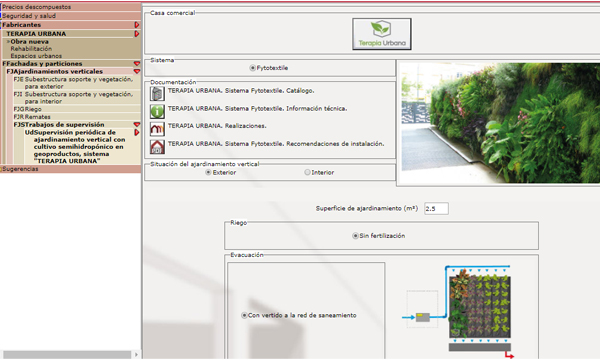Image resolution: width=600 pixels, height=360 pixels.
Task: Open Recomendaciones de instalación link
Action: [x=276, y=144]
